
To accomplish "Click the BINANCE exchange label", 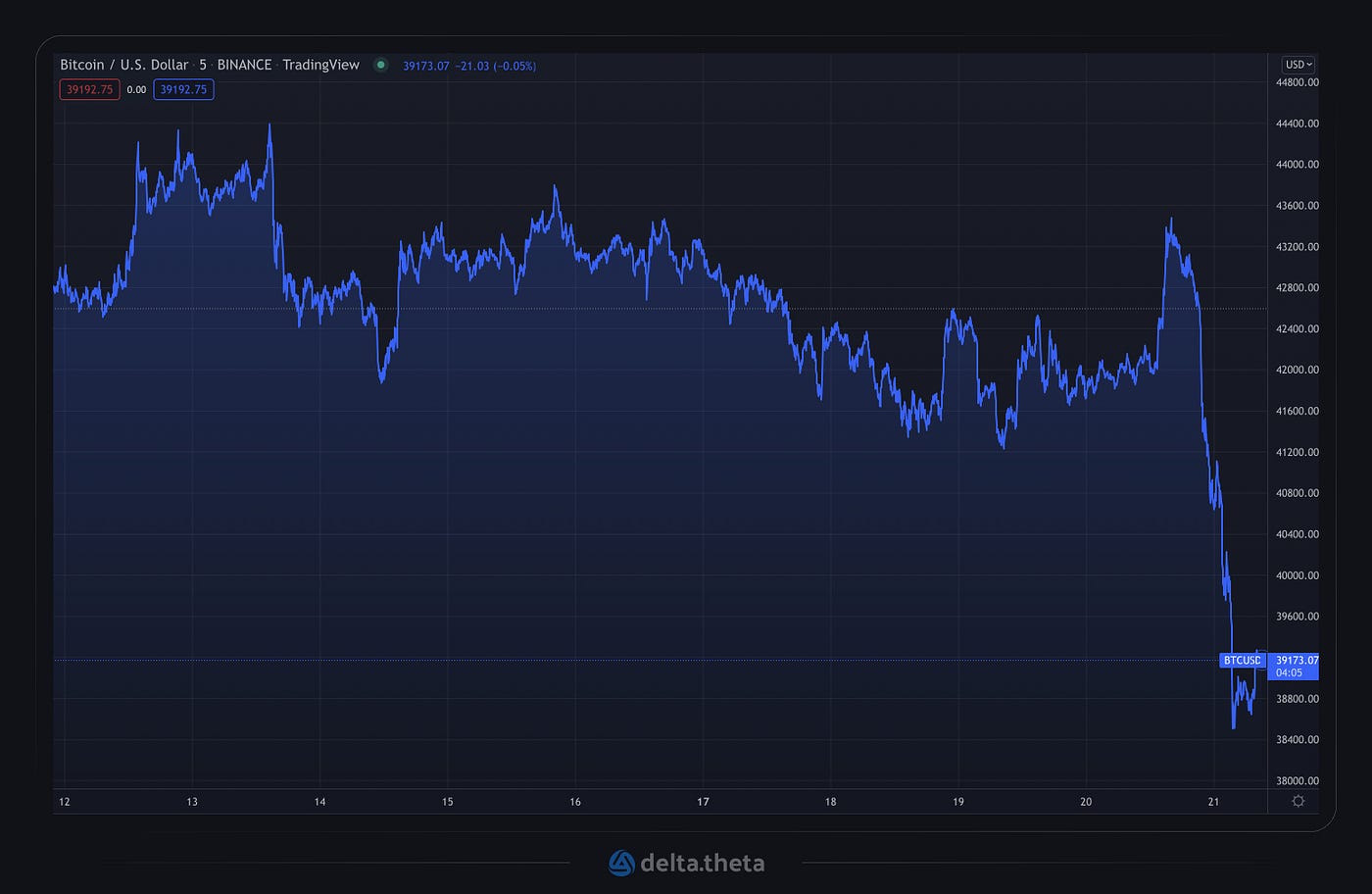I will [x=244, y=65].
